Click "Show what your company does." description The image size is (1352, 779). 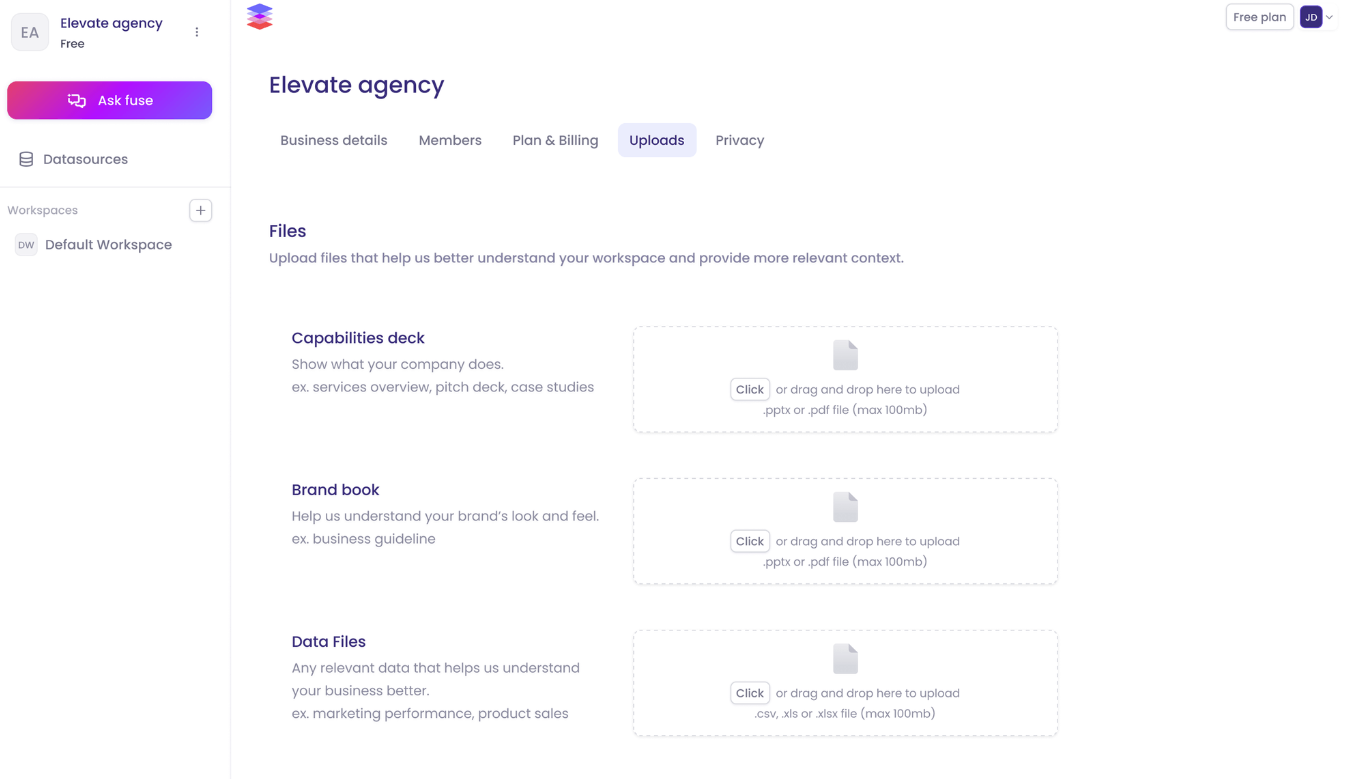click(398, 364)
